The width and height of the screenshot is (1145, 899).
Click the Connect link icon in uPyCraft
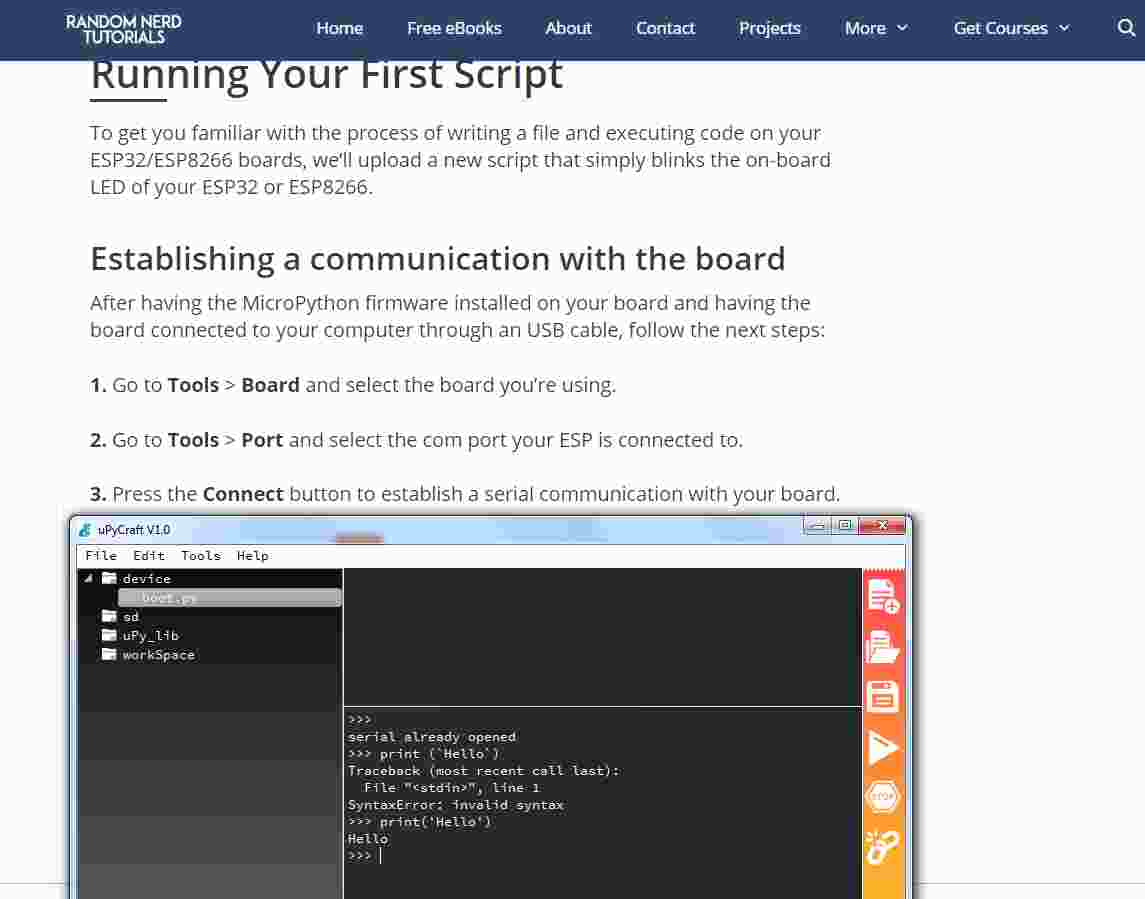coord(883,847)
